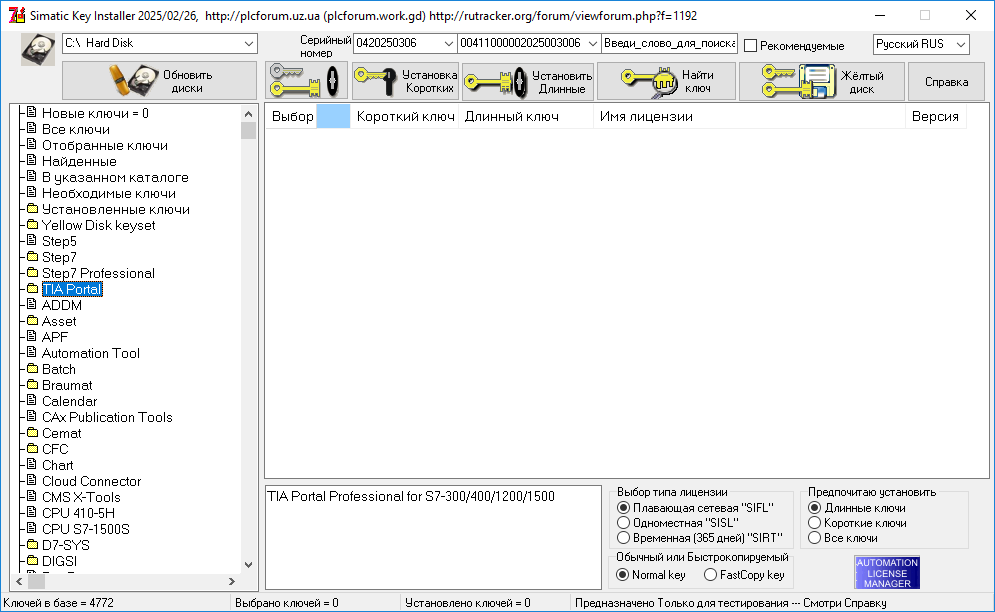Click the folder icon beside CFC
This screenshot has width=995, height=612.
[32, 449]
